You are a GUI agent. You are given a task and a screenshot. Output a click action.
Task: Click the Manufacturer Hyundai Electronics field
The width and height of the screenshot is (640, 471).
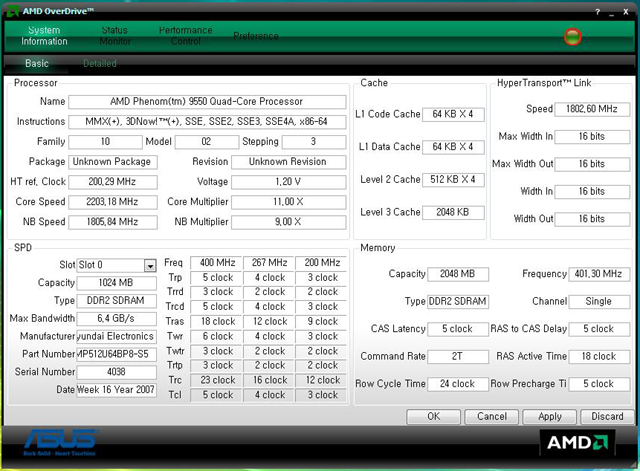pyautogui.click(x=116, y=337)
